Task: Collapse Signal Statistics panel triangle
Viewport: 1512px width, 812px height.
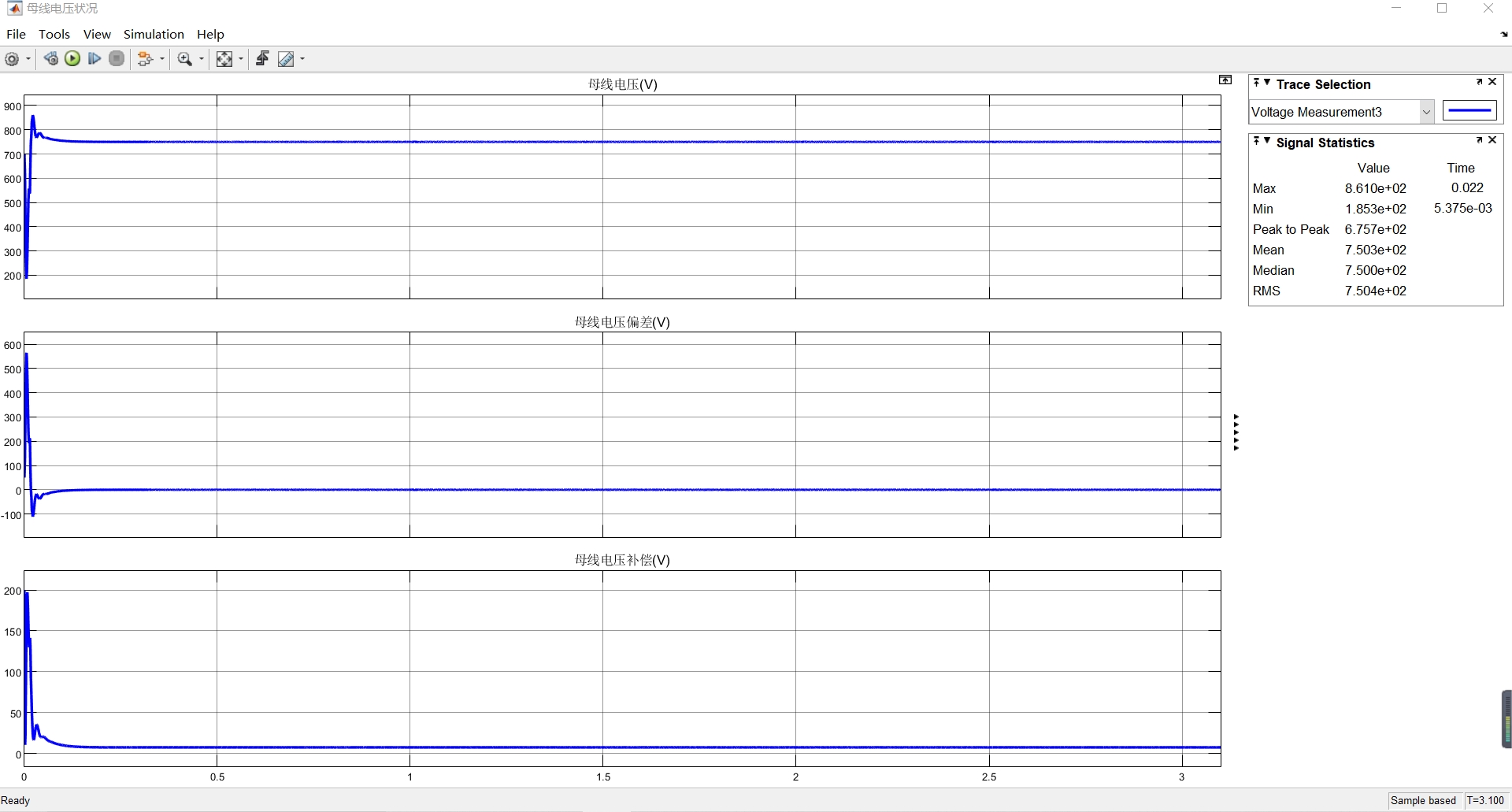Action: 1267,140
